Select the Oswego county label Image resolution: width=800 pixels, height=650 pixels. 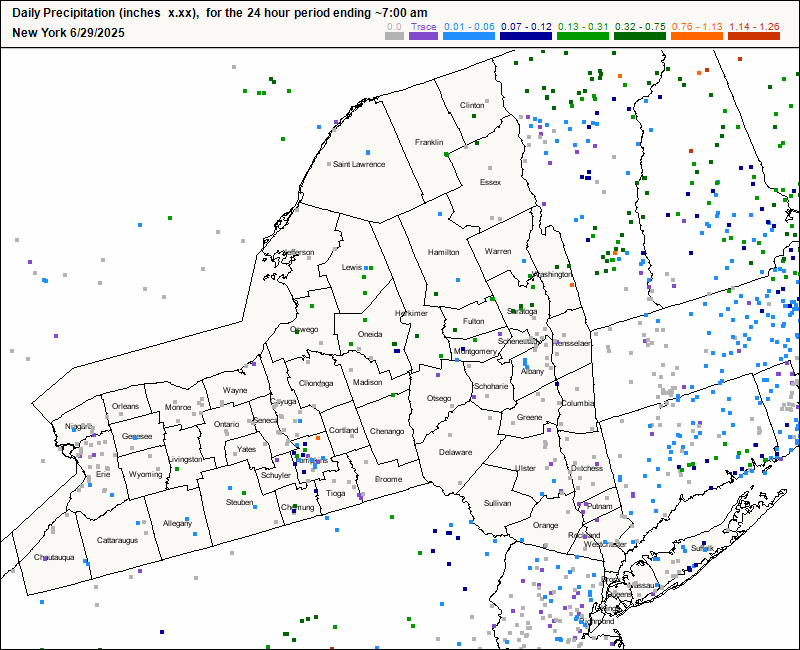[x=305, y=330]
